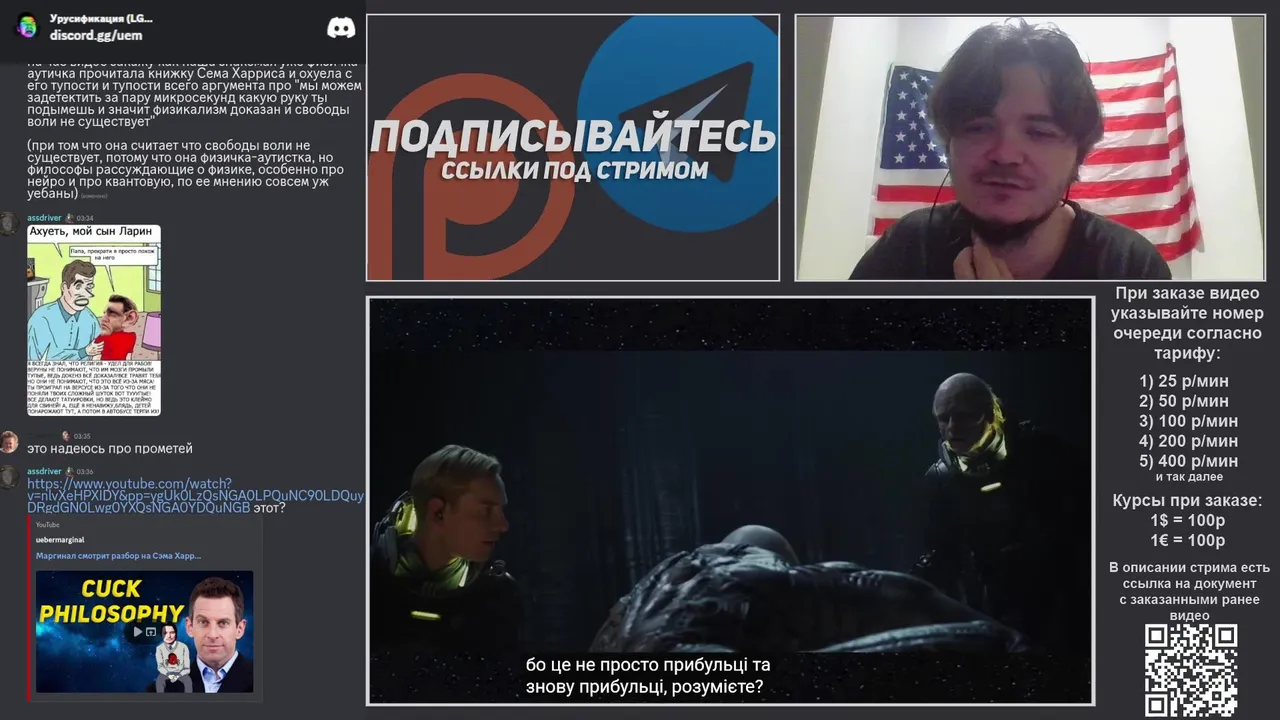This screenshot has height=720, width=1280.
Task: Click uebermarginal channel name in embed
Action: (x=60, y=540)
